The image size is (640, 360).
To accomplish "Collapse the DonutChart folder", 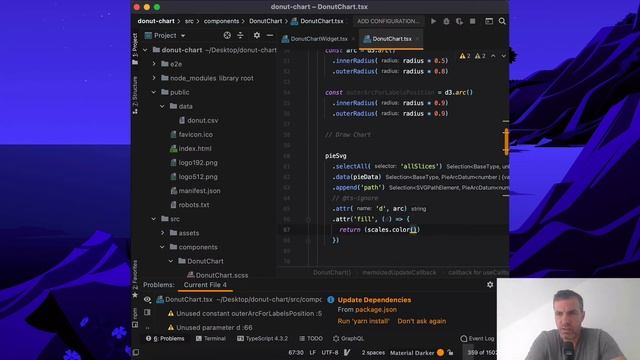I will [x=171, y=261].
